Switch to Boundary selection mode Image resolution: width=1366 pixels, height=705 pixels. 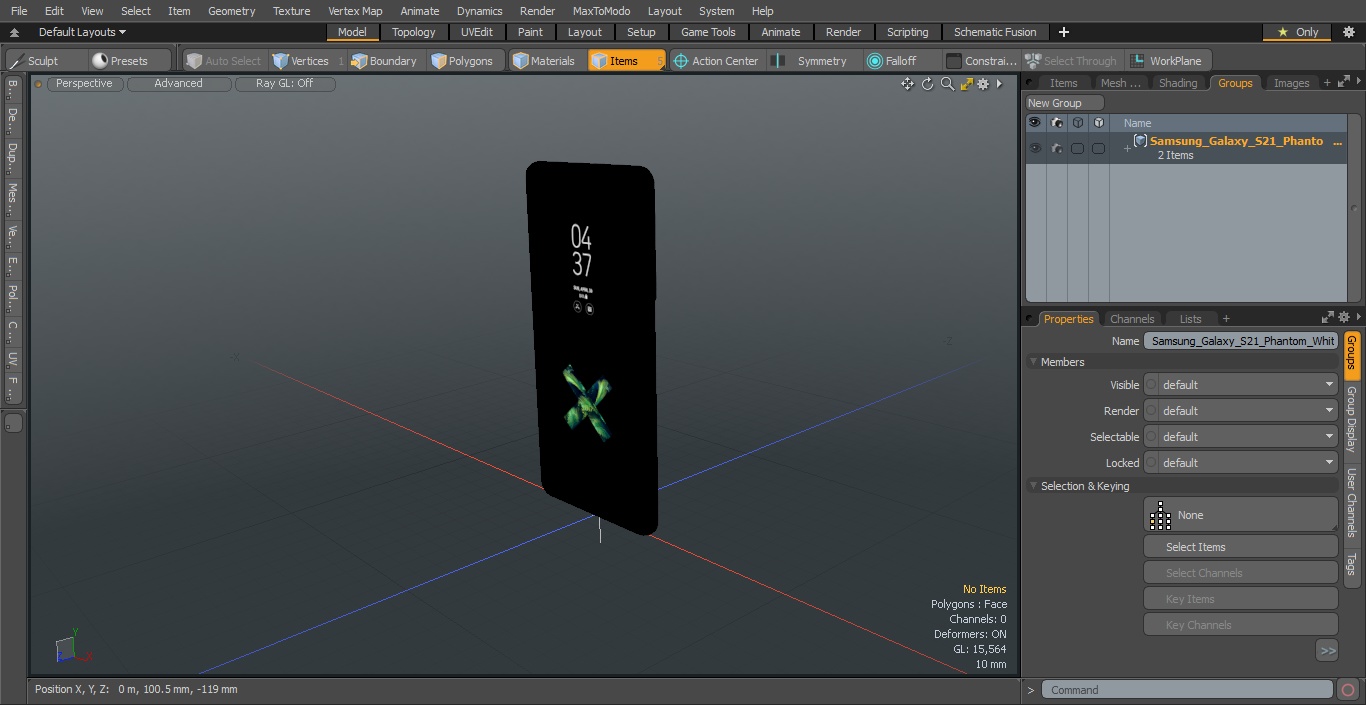pos(384,61)
